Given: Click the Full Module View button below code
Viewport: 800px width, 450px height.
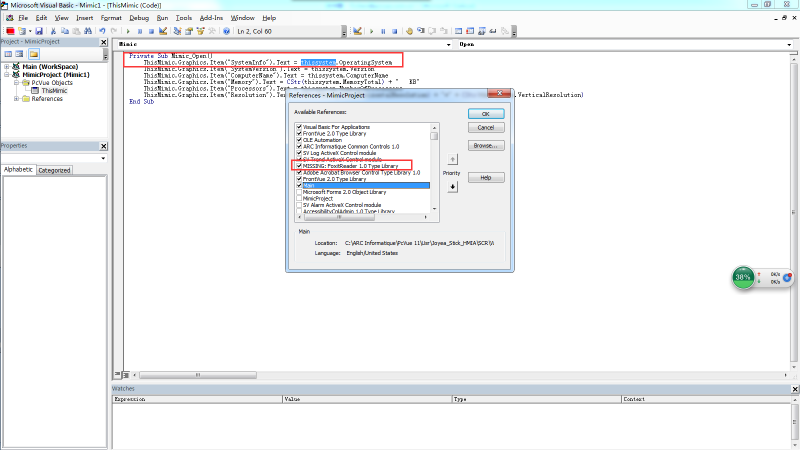Looking at the screenshot, I should pos(126,375).
